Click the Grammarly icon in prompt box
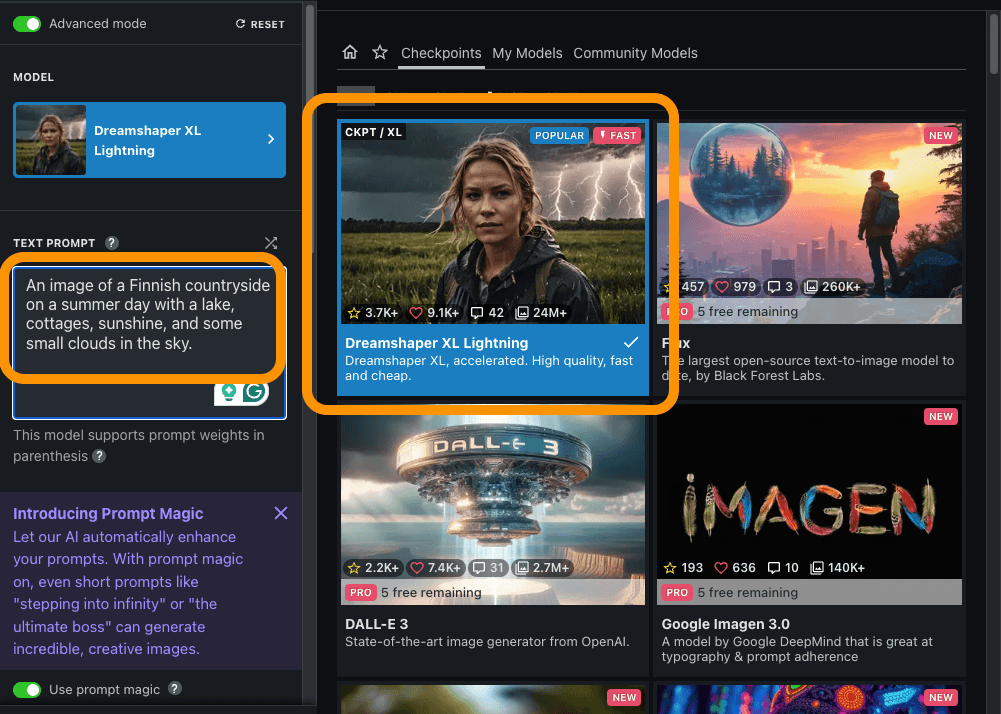1001x714 pixels. 255,391
